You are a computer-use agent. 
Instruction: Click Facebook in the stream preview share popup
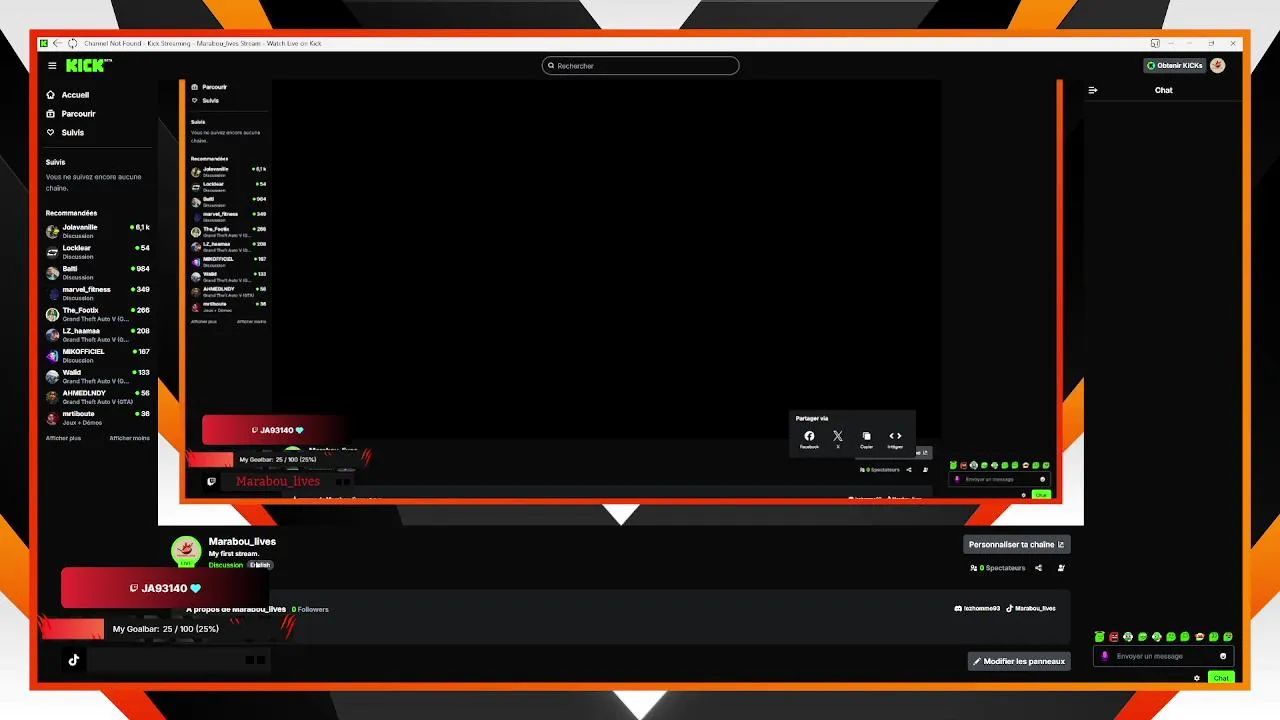click(x=809, y=439)
